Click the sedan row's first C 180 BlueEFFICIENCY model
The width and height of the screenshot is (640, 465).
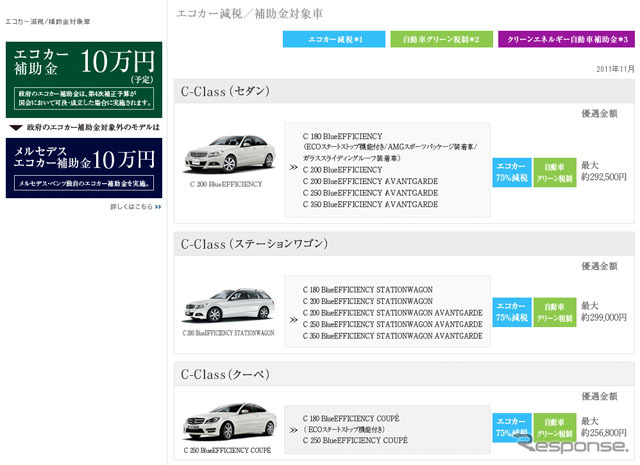(x=342, y=136)
